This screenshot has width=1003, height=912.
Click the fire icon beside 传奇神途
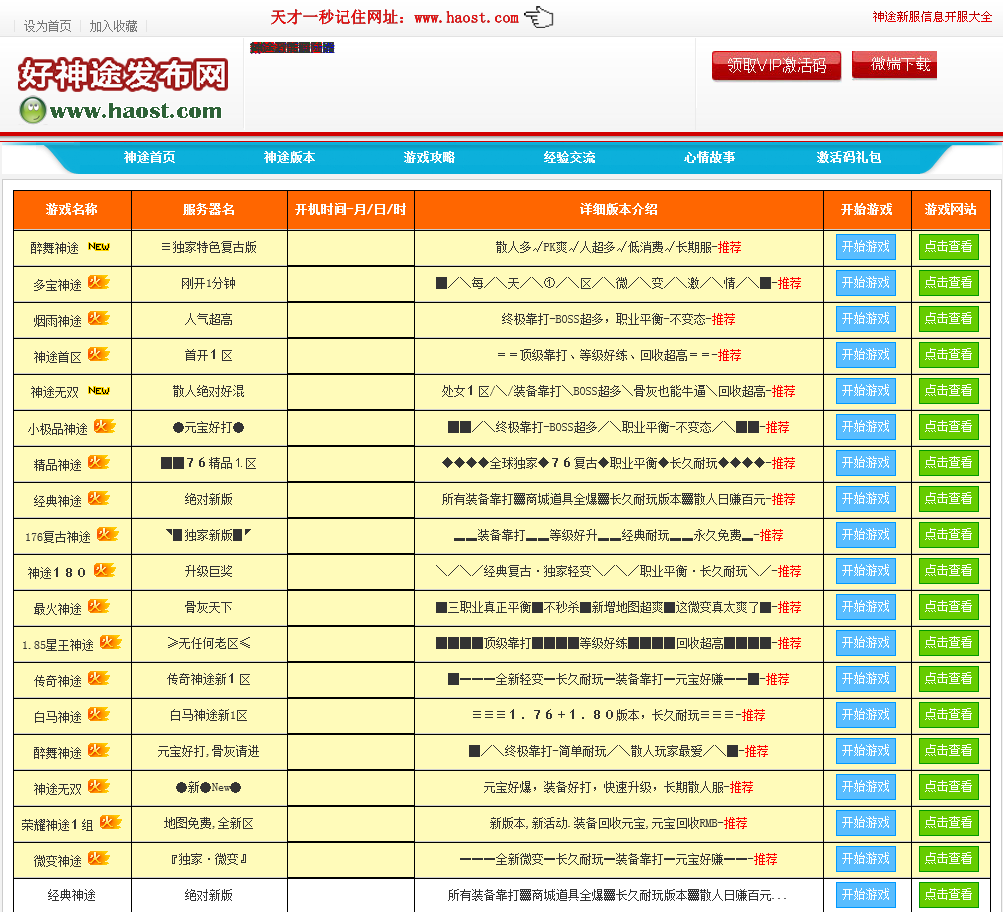(x=99, y=679)
